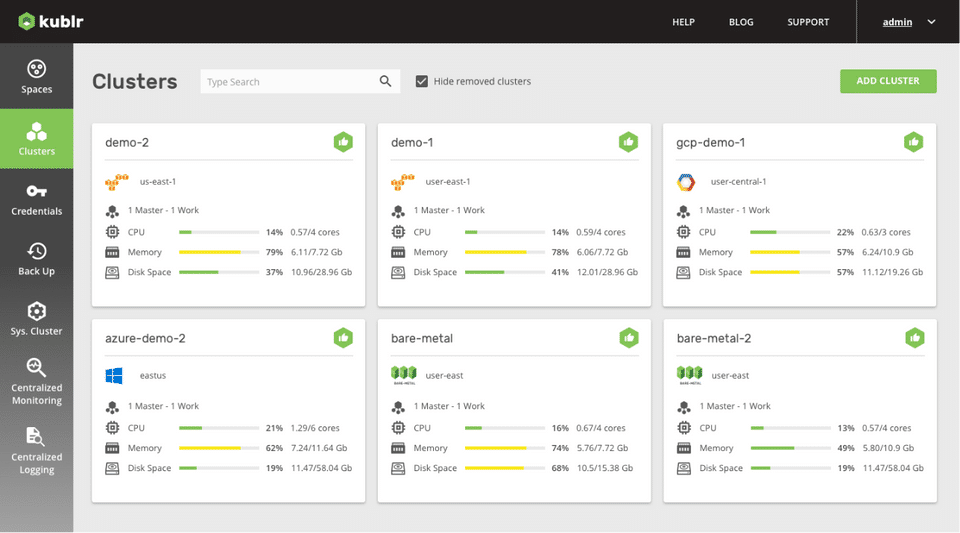This screenshot has height=533, width=960.
Task: Open the Spaces sidebar section
Action: pyautogui.click(x=37, y=77)
